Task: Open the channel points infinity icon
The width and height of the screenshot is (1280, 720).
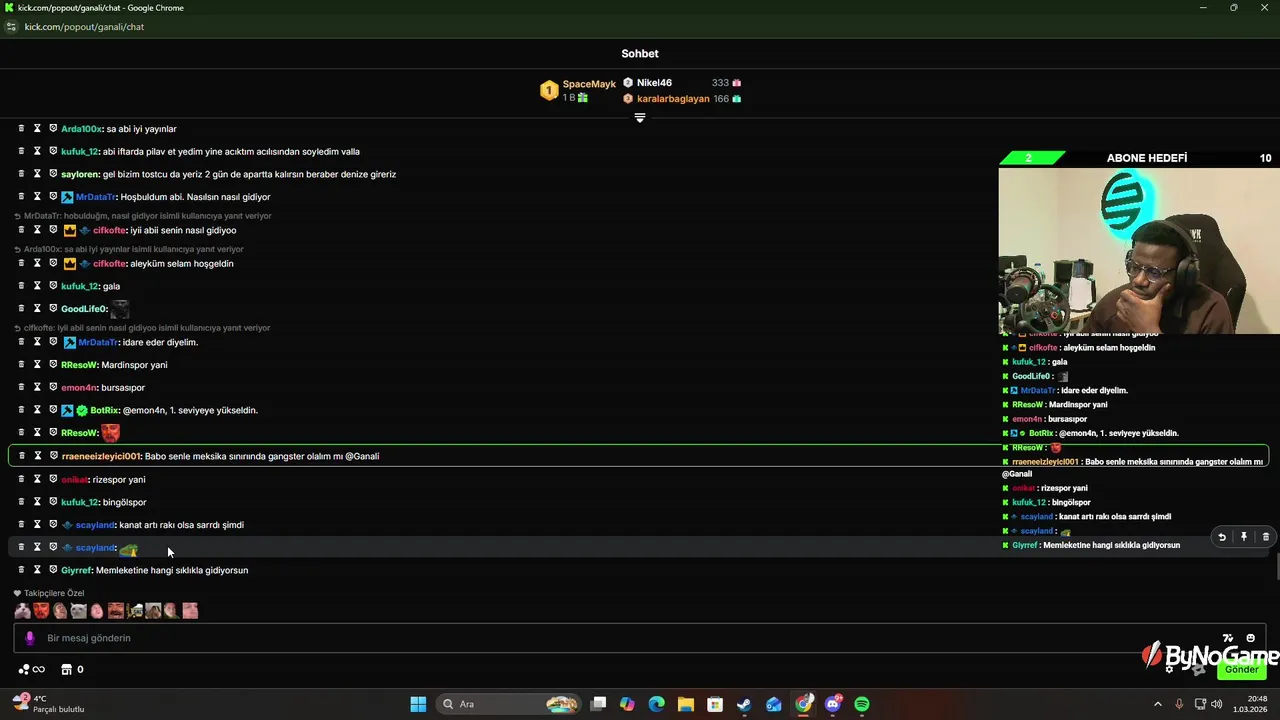Action: pos(32,669)
